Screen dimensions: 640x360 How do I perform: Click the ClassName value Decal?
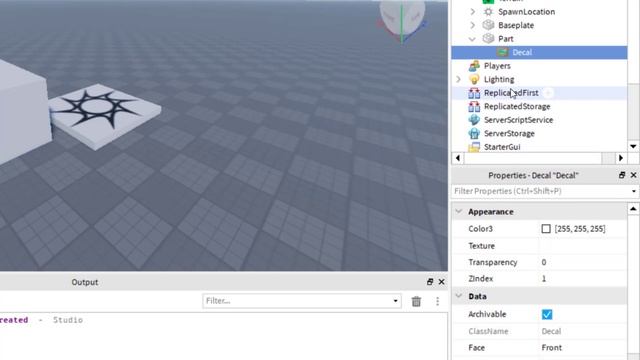point(551,331)
